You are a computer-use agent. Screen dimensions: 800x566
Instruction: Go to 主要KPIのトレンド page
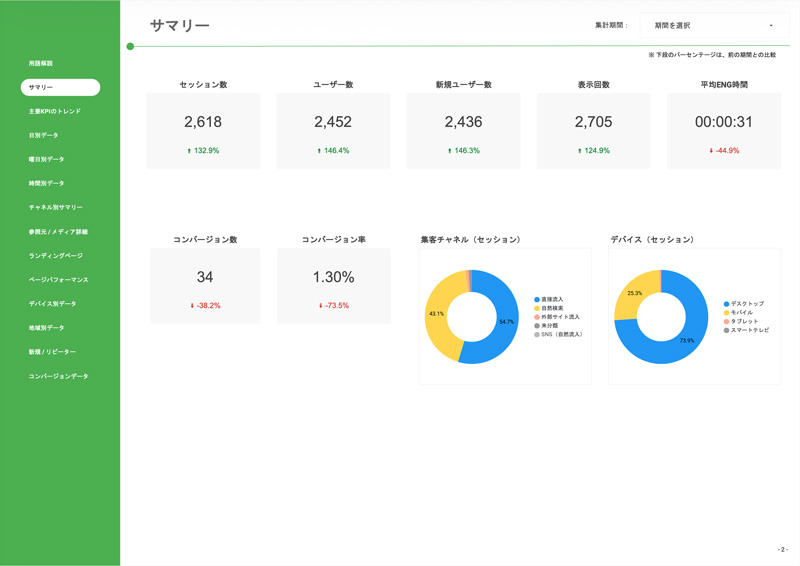[x=55, y=112]
